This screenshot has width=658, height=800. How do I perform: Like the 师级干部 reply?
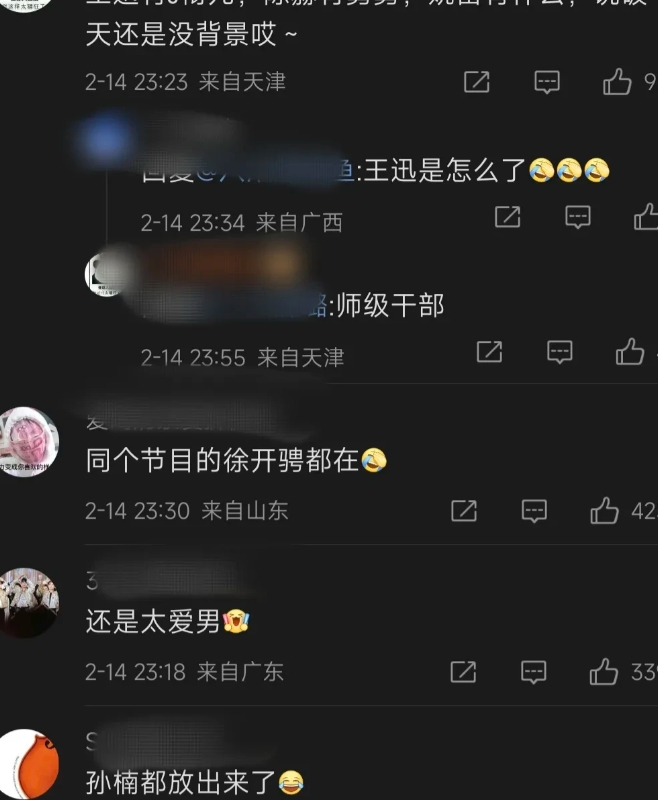coord(630,352)
